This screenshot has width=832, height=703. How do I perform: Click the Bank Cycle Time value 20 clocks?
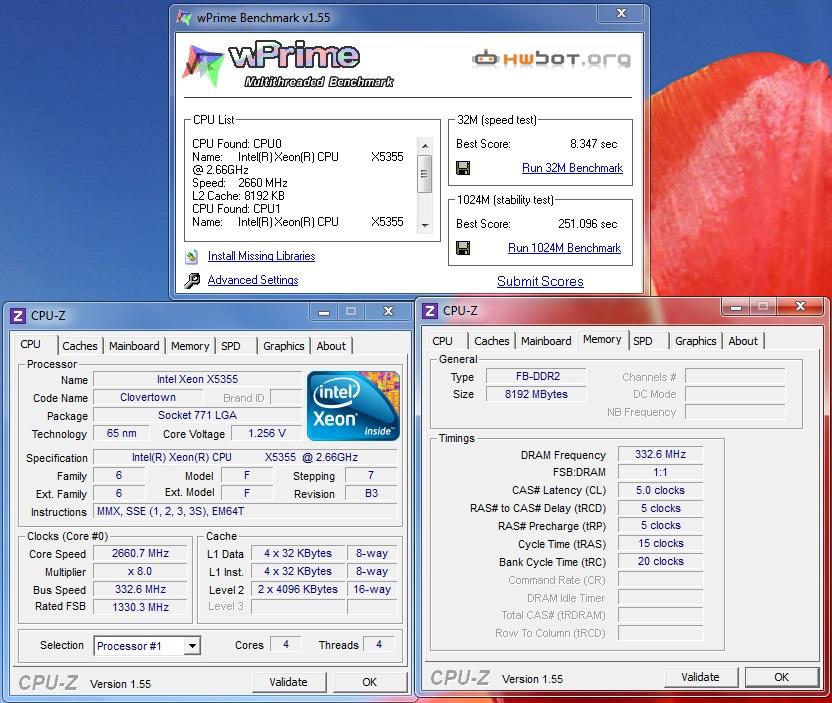click(661, 561)
